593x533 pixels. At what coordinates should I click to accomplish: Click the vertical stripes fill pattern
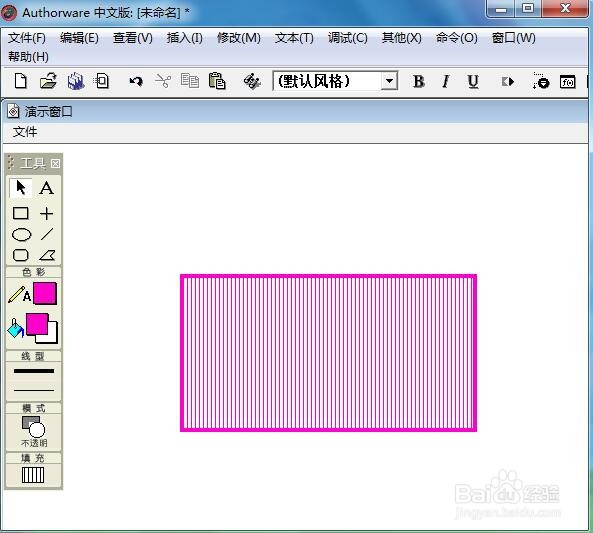[x=33, y=475]
